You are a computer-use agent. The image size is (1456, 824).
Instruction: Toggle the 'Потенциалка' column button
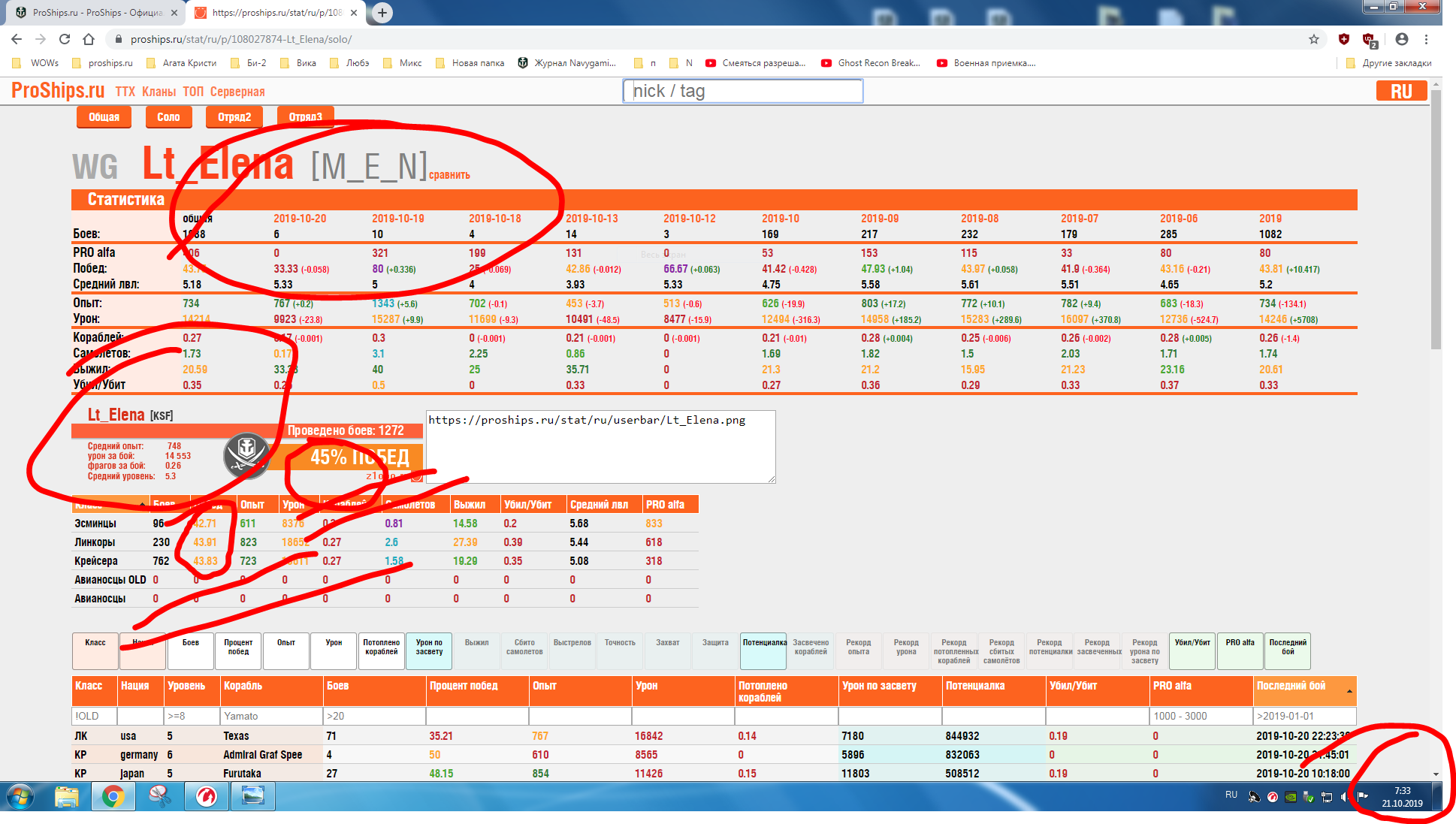click(x=764, y=650)
